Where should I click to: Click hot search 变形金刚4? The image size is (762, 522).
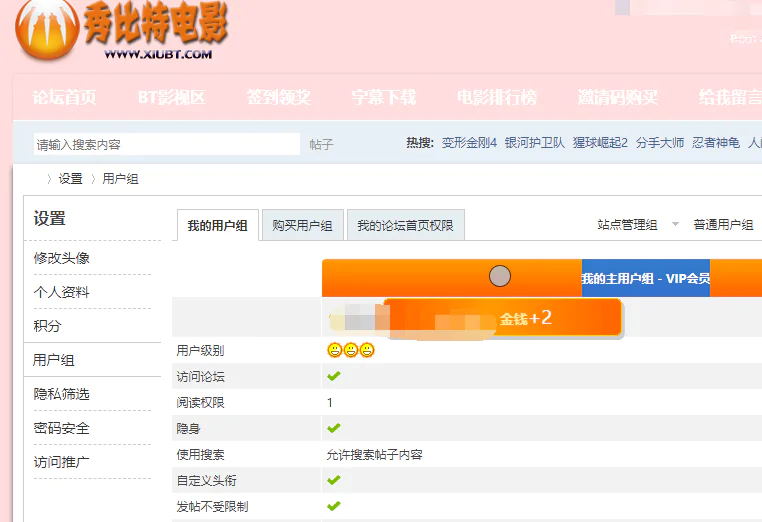(469, 142)
